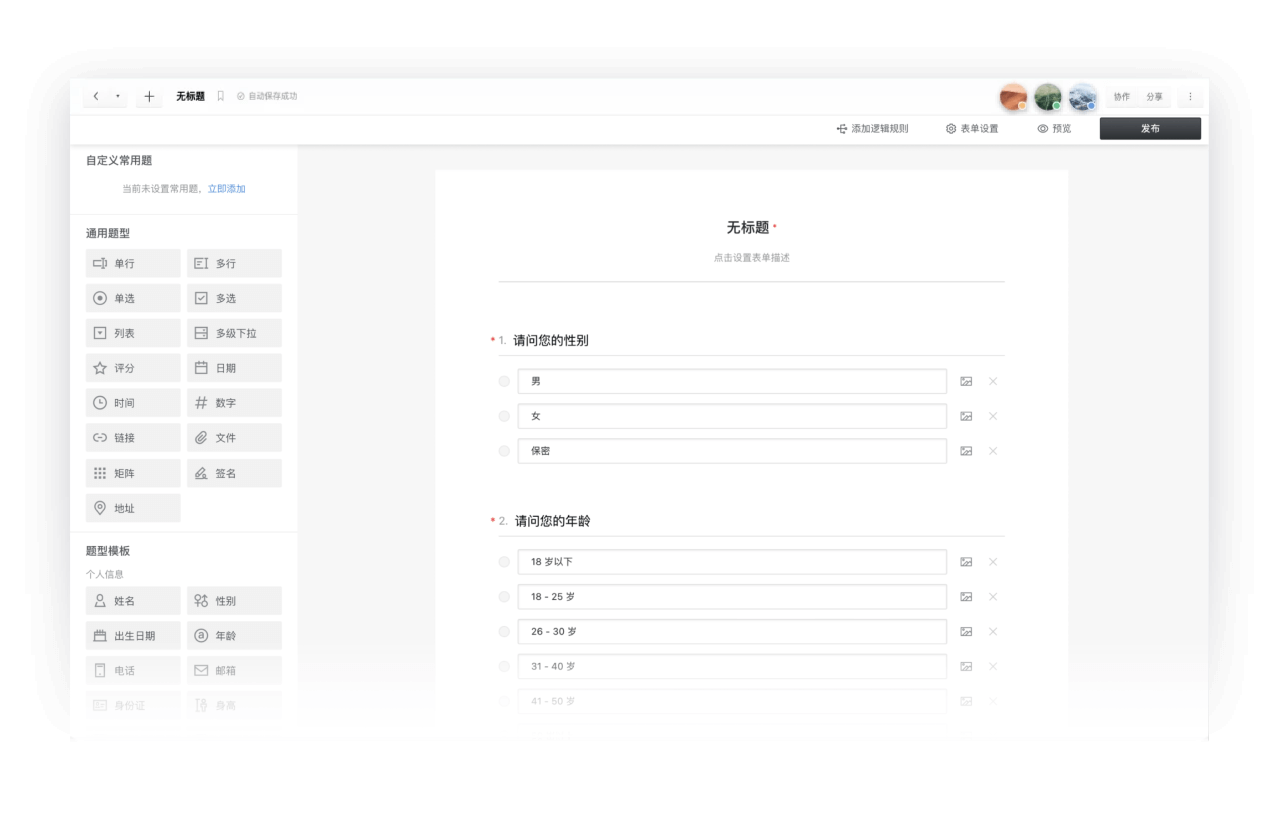
Task: Select the radio button for 男
Action: point(504,382)
